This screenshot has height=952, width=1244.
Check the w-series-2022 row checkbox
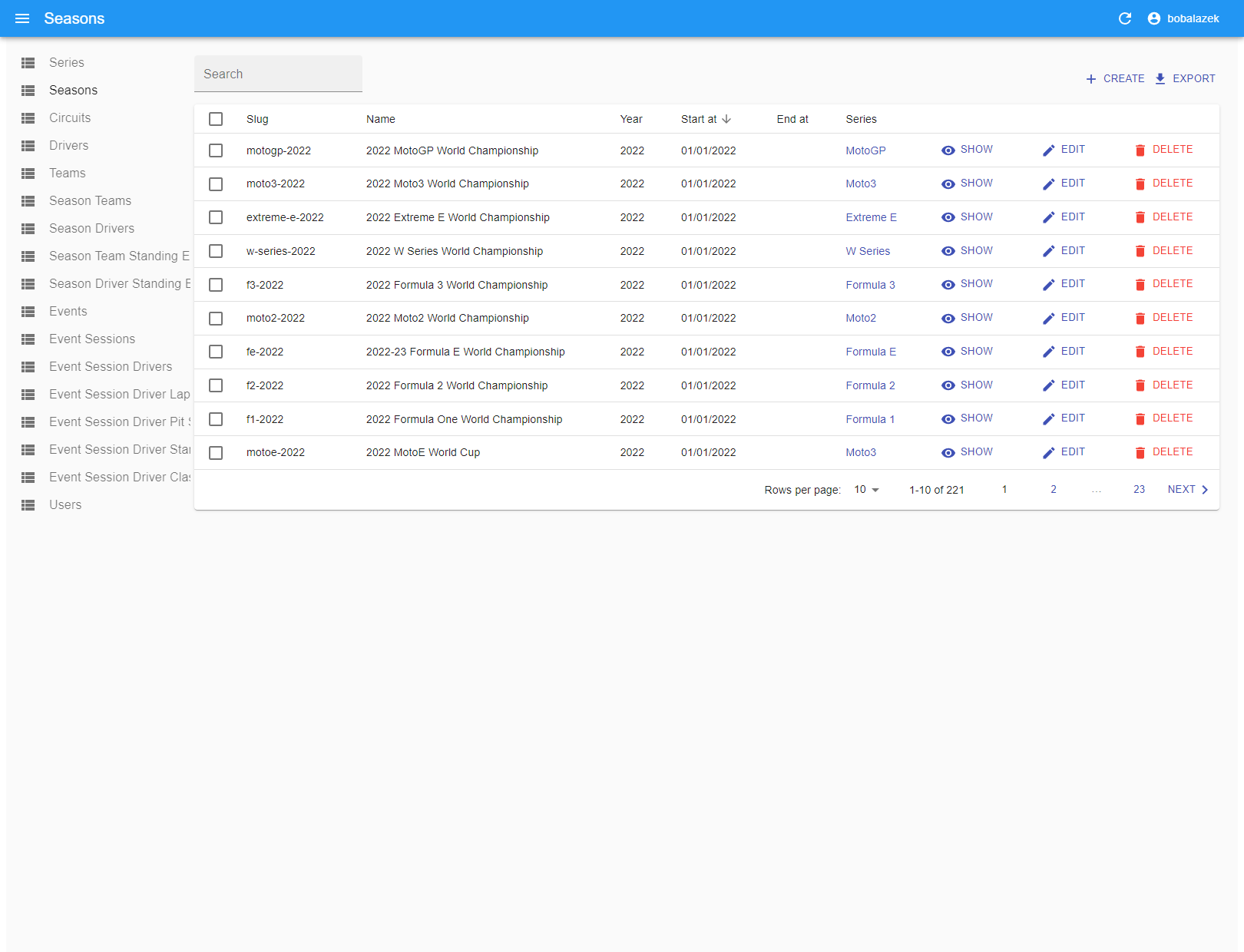(216, 251)
